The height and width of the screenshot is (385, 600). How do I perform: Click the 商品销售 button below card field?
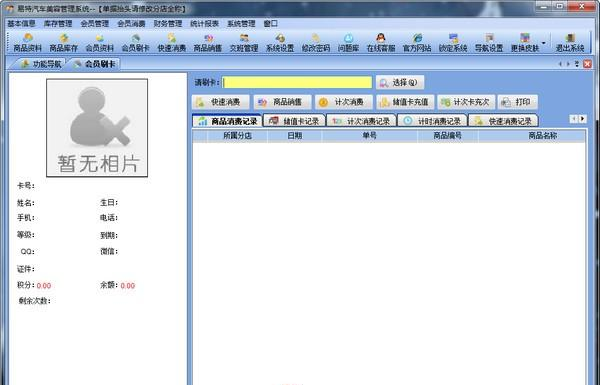tap(282, 102)
